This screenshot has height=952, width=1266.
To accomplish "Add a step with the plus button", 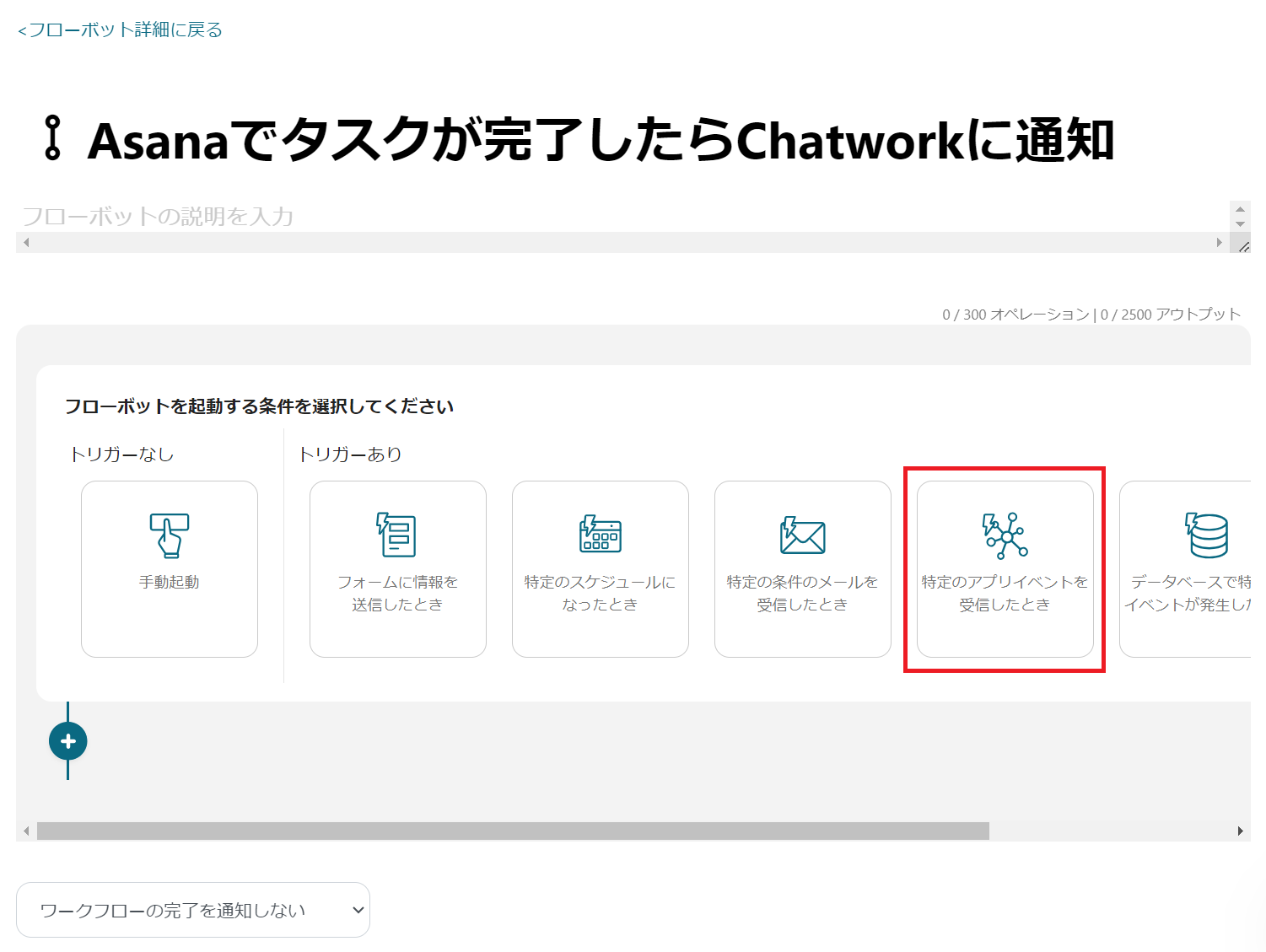I will (x=68, y=741).
